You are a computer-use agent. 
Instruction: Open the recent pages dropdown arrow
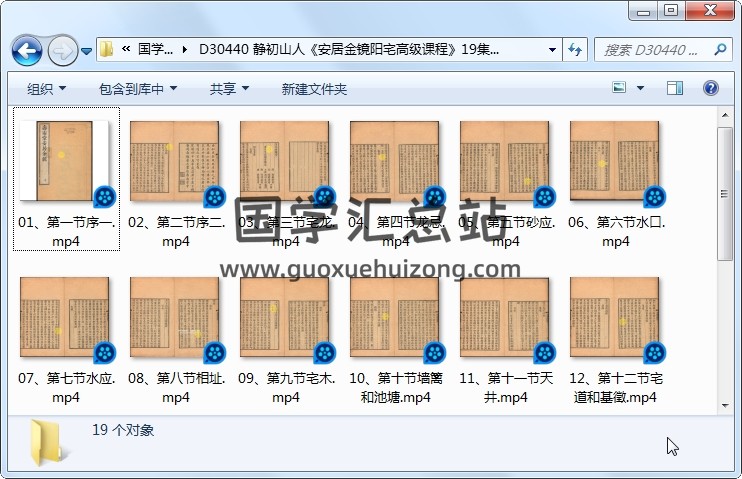[86, 51]
